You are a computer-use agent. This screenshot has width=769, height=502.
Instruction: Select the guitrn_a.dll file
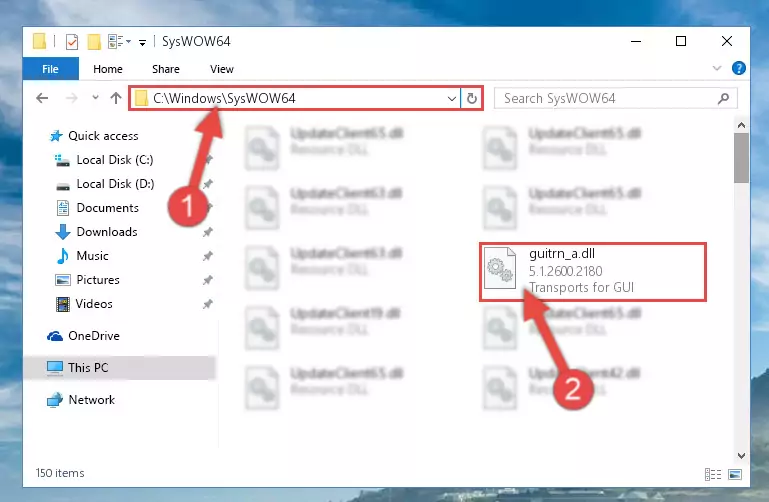[593, 272]
